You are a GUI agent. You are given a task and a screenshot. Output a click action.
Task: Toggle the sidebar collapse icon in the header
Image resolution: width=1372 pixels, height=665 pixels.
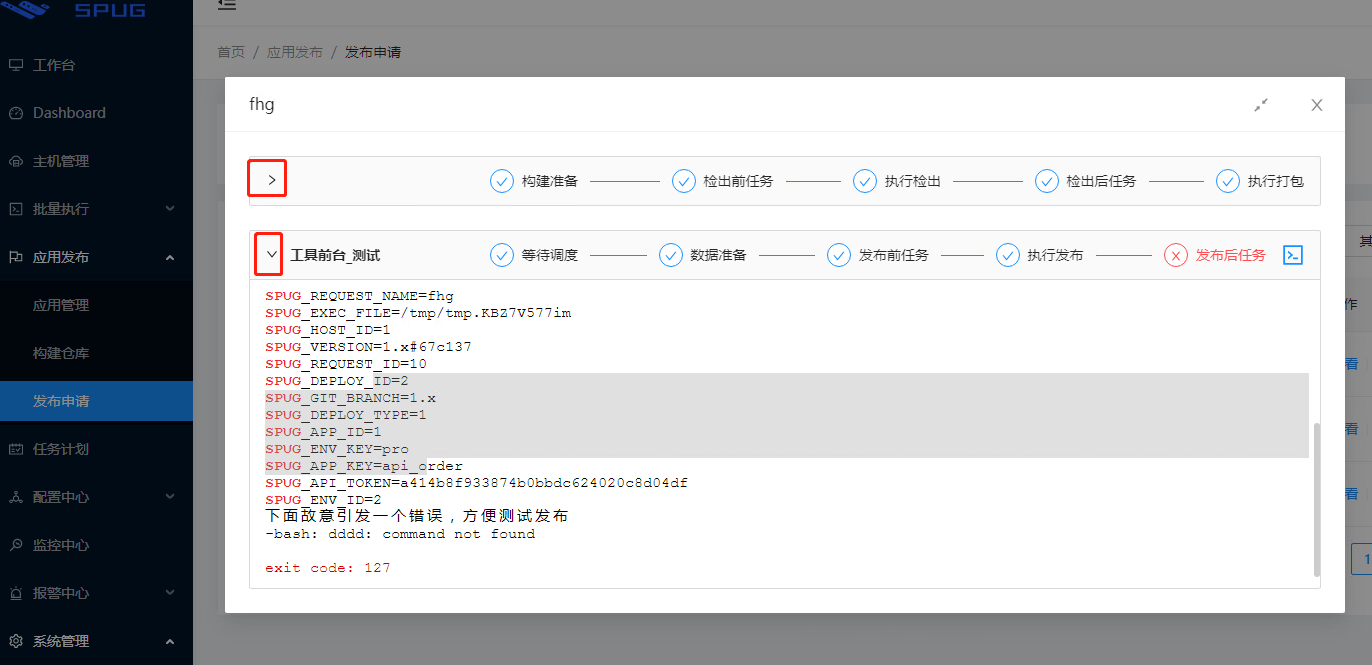pos(227,5)
